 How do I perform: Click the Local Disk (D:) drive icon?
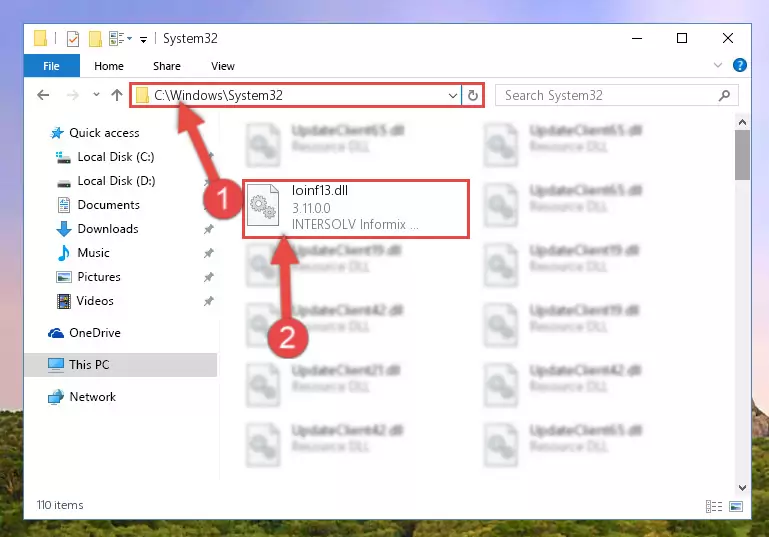[x=64, y=183]
